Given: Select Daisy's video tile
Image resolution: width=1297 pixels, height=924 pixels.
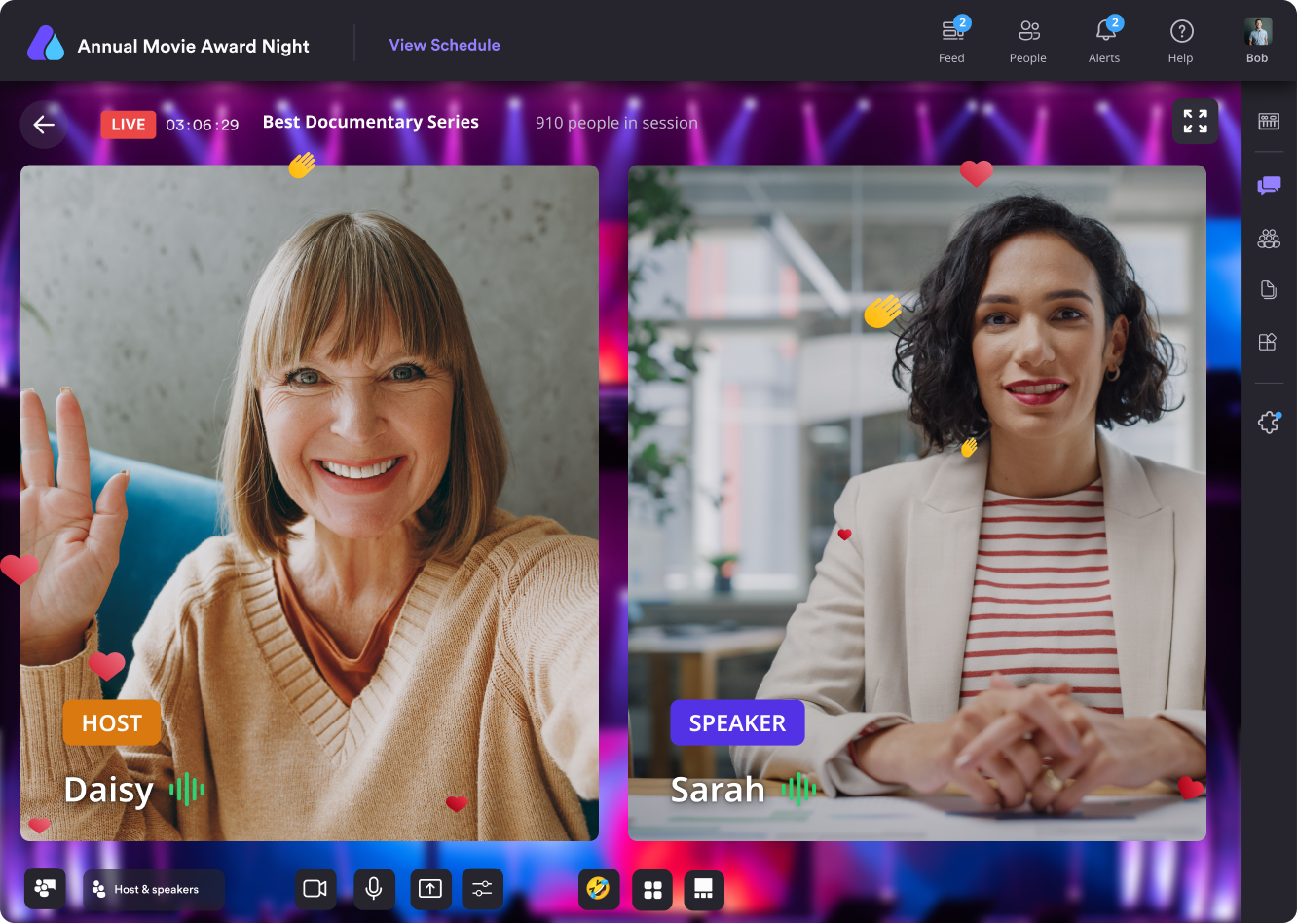Looking at the screenshot, I should coord(310,503).
